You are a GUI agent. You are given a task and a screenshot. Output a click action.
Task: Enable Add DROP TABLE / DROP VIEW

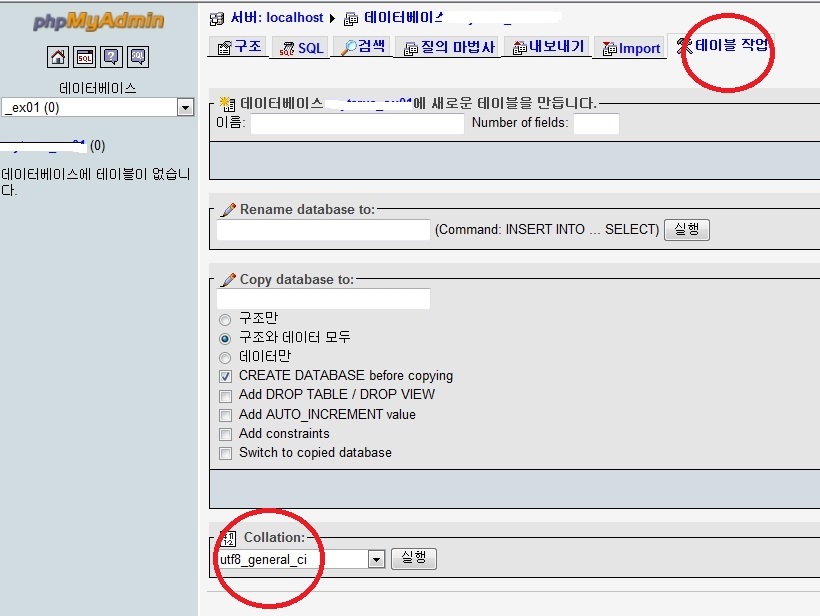(x=225, y=395)
